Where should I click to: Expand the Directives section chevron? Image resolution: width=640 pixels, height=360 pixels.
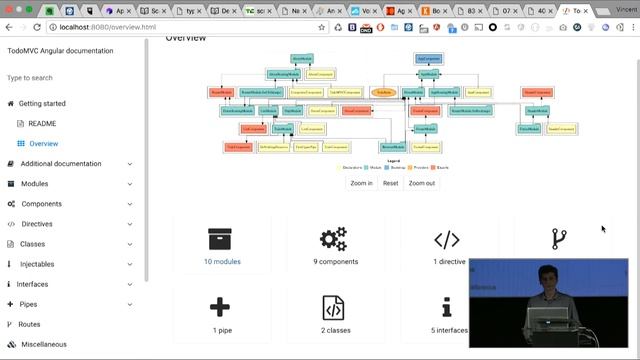coord(130,224)
